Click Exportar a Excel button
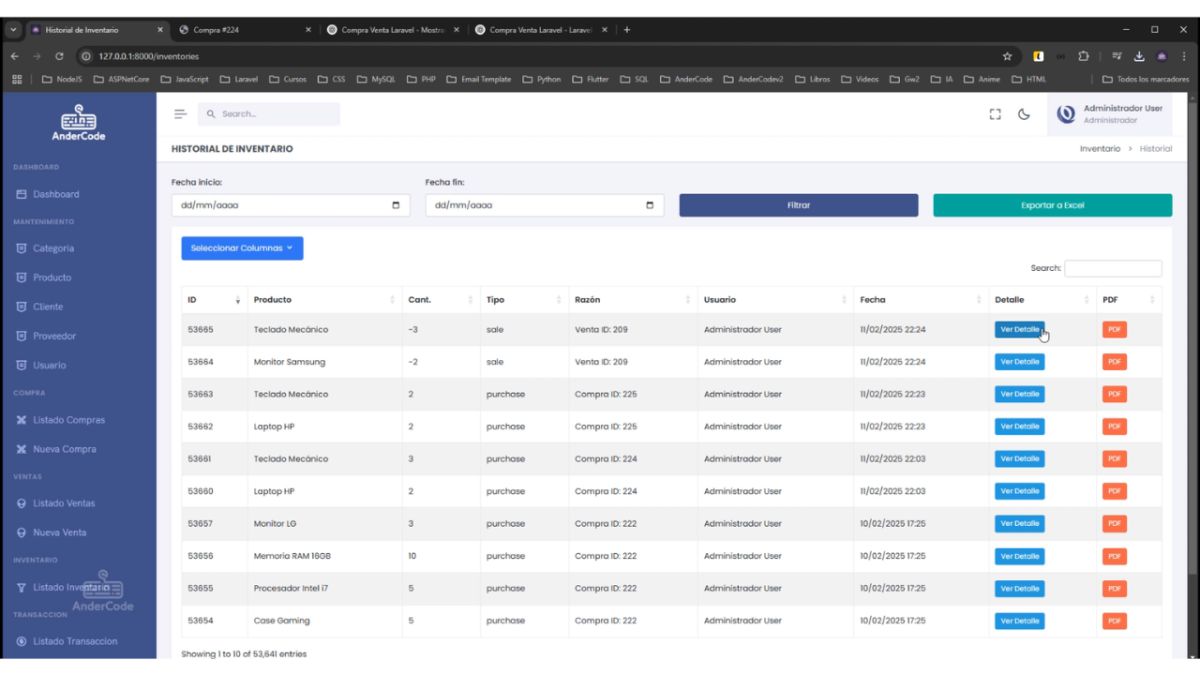The height and width of the screenshot is (675, 1200). [1052, 205]
